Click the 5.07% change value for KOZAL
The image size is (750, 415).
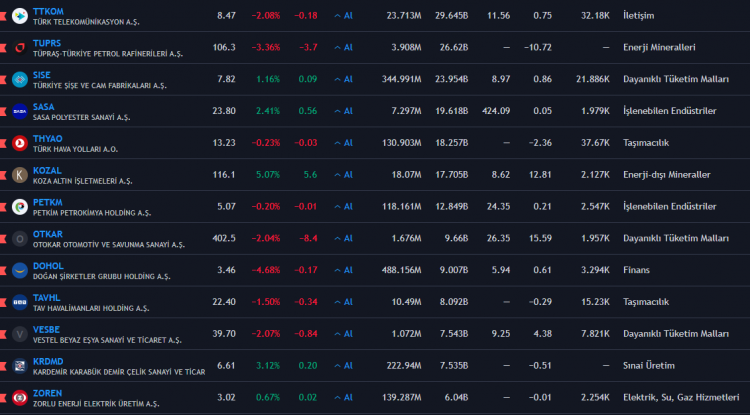point(268,175)
